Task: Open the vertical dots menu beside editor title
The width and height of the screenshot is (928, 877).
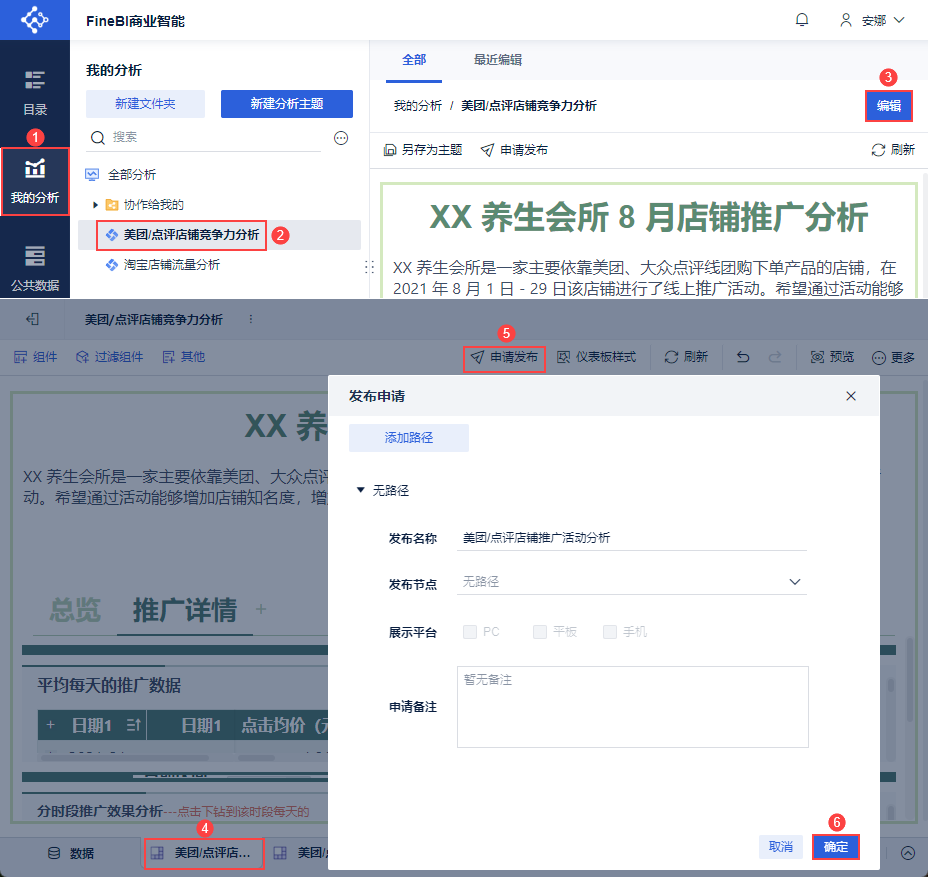Action: 251,319
